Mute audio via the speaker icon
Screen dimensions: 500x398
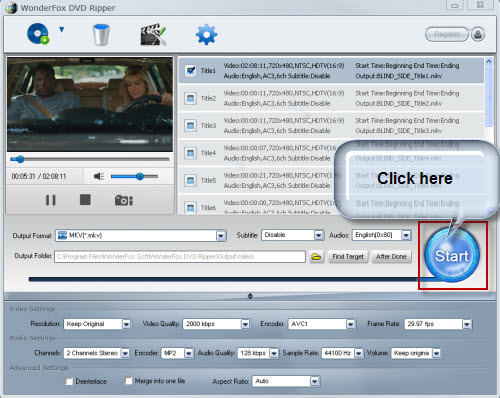[x=99, y=176]
